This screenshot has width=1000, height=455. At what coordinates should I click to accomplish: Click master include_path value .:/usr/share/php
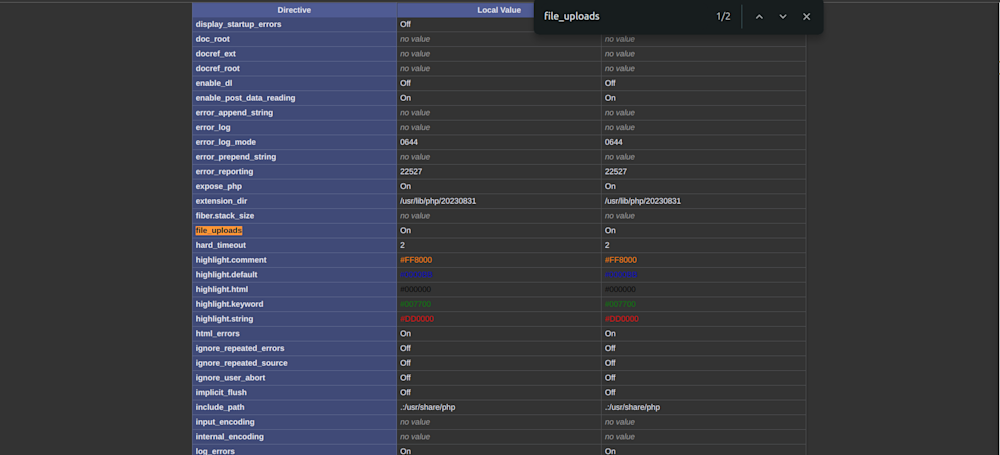[x=632, y=407]
